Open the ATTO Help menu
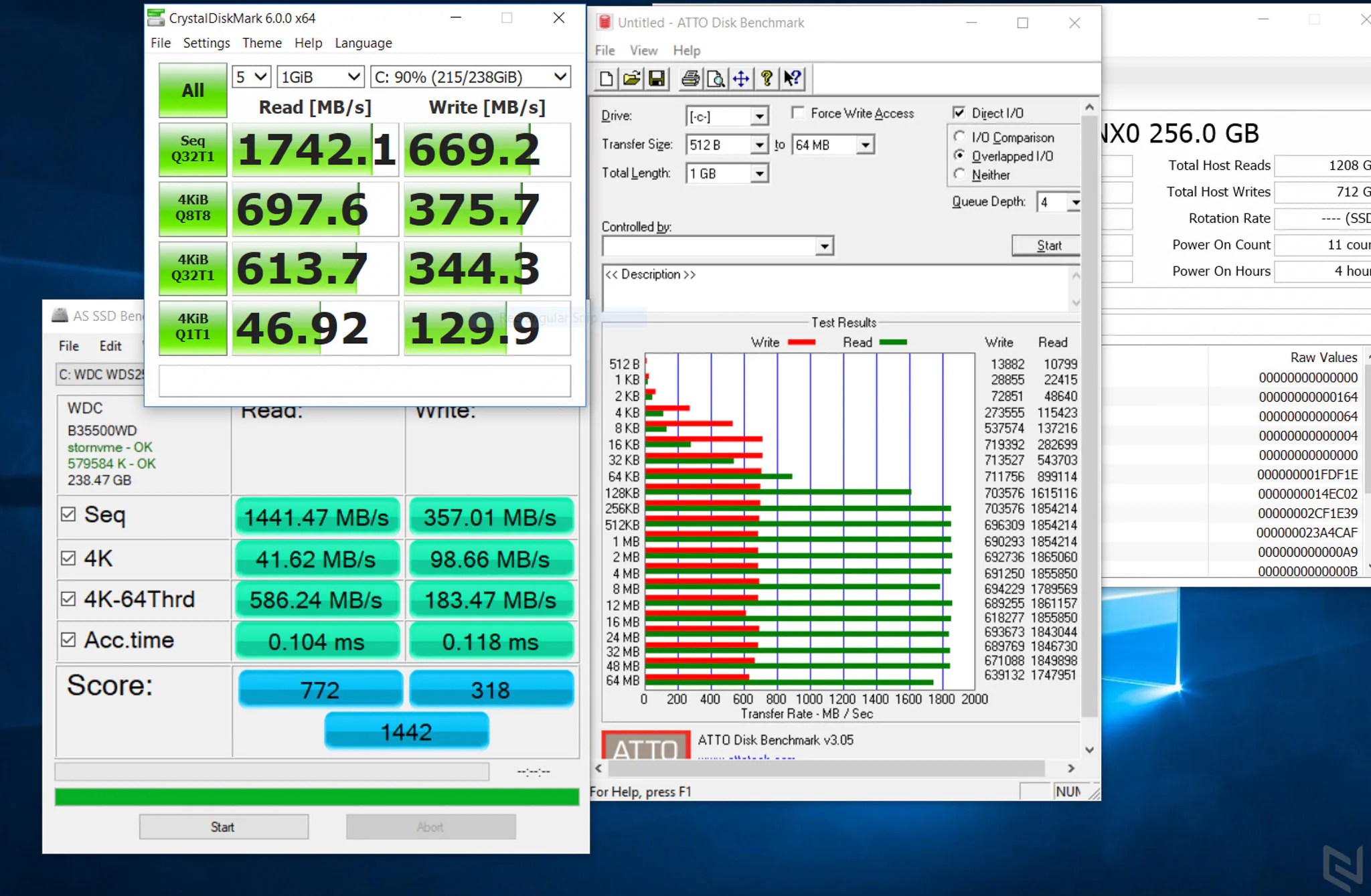The height and width of the screenshot is (896, 1371). pyautogui.click(x=687, y=50)
